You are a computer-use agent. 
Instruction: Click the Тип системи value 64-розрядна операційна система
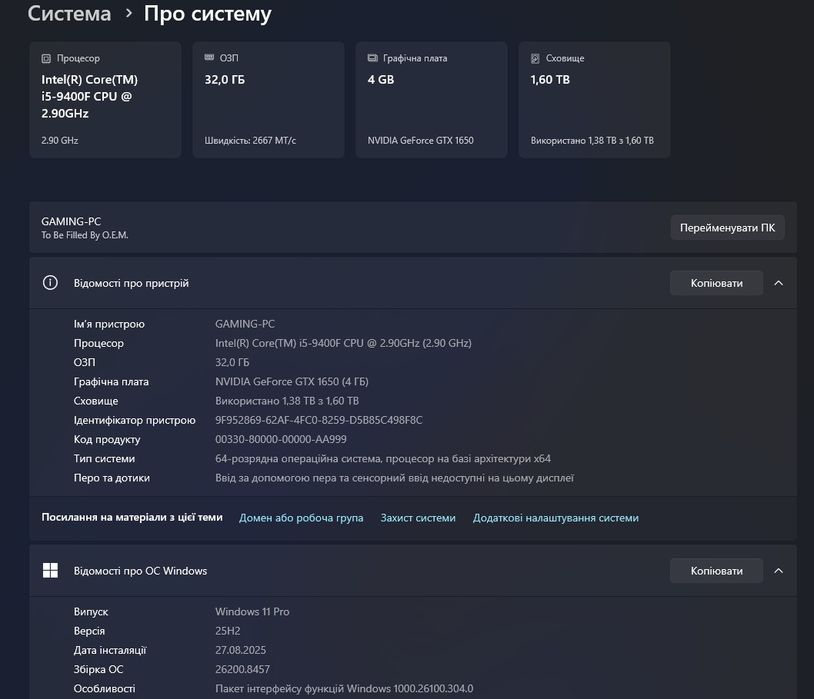click(383, 458)
